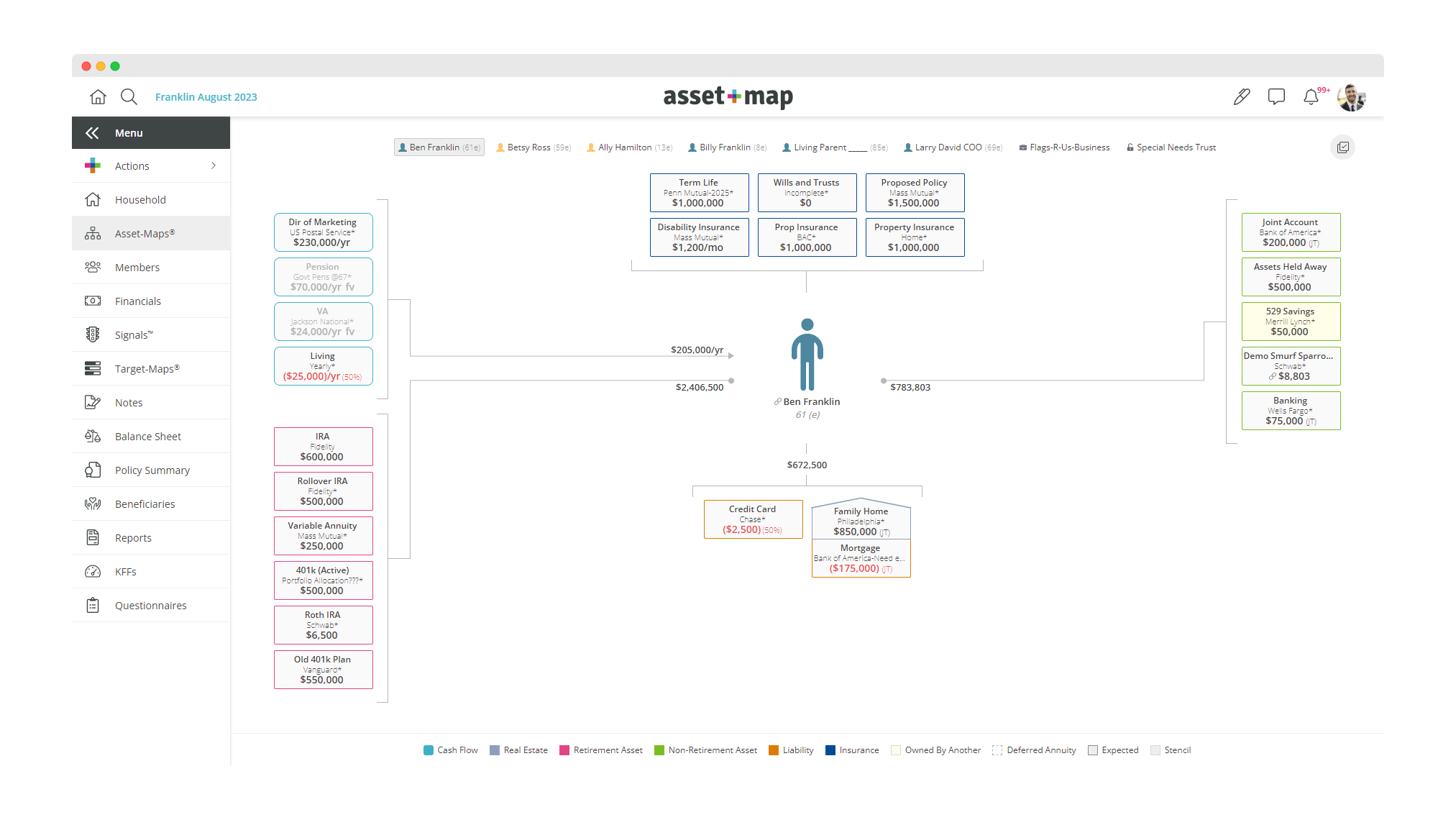This screenshot has width=1456, height=820.
Task: Click Franklin August 2023 link
Action: coord(206,97)
